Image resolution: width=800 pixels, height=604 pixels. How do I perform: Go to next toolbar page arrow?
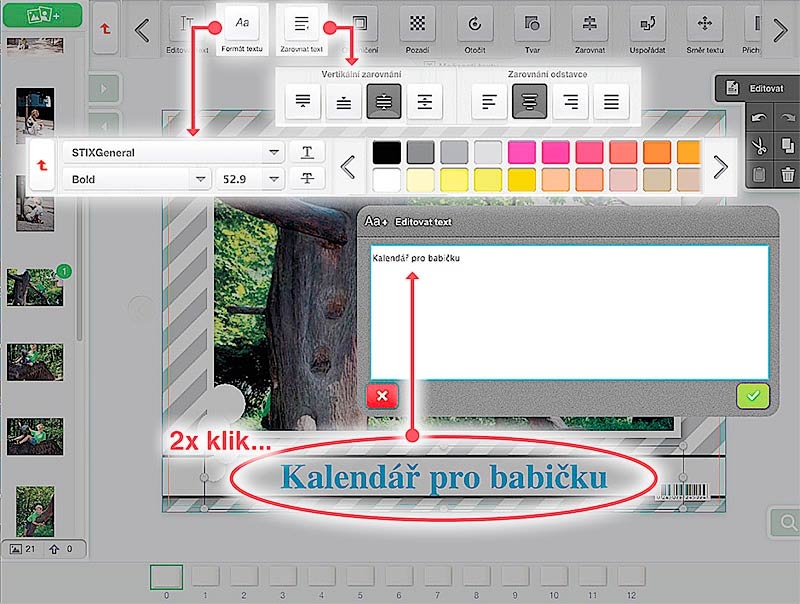780,30
